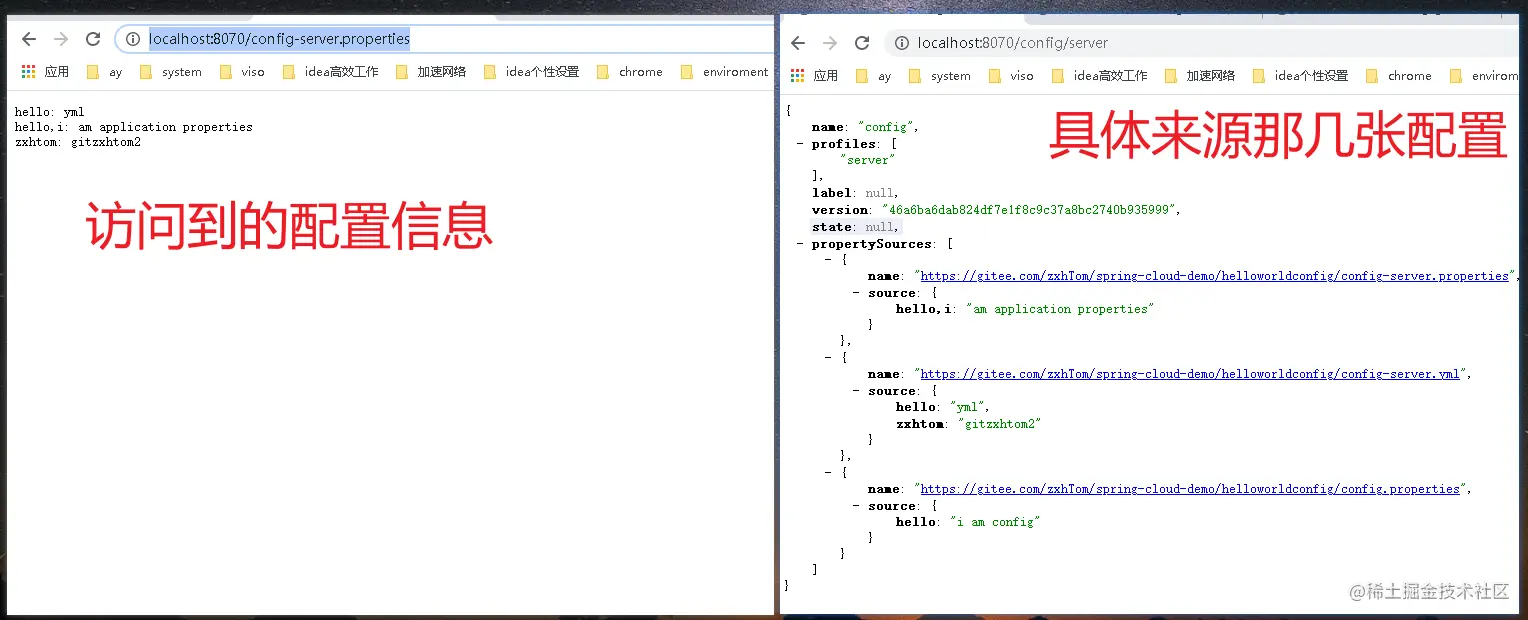
Task: Click the name value "config" in JSON
Action: click(884, 128)
